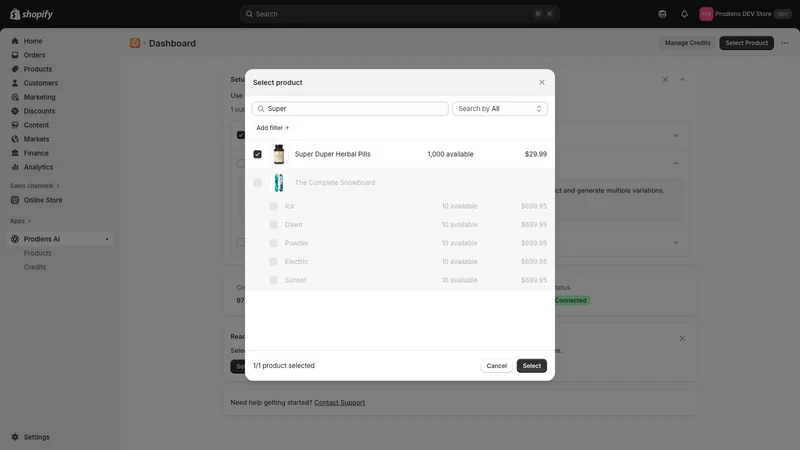This screenshot has height=450, width=800.
Task: Click the Cancel button in dialog
Action: pos(496,366)
